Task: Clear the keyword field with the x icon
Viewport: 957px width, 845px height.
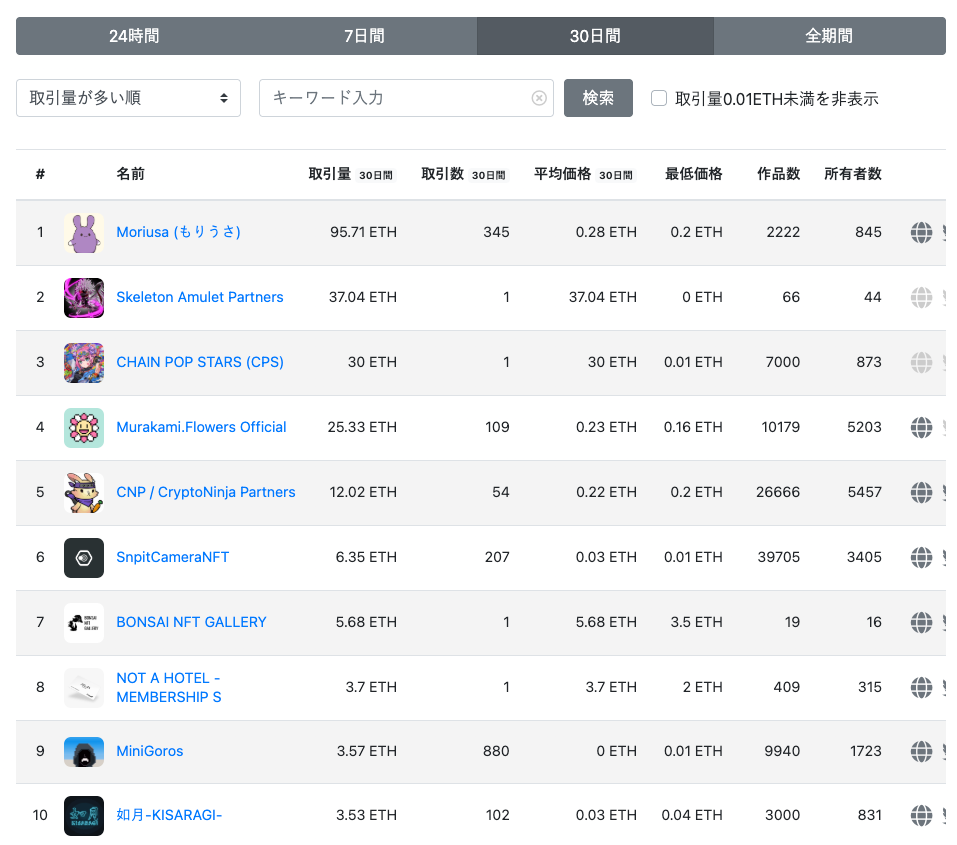Action: tap(538, 98)
